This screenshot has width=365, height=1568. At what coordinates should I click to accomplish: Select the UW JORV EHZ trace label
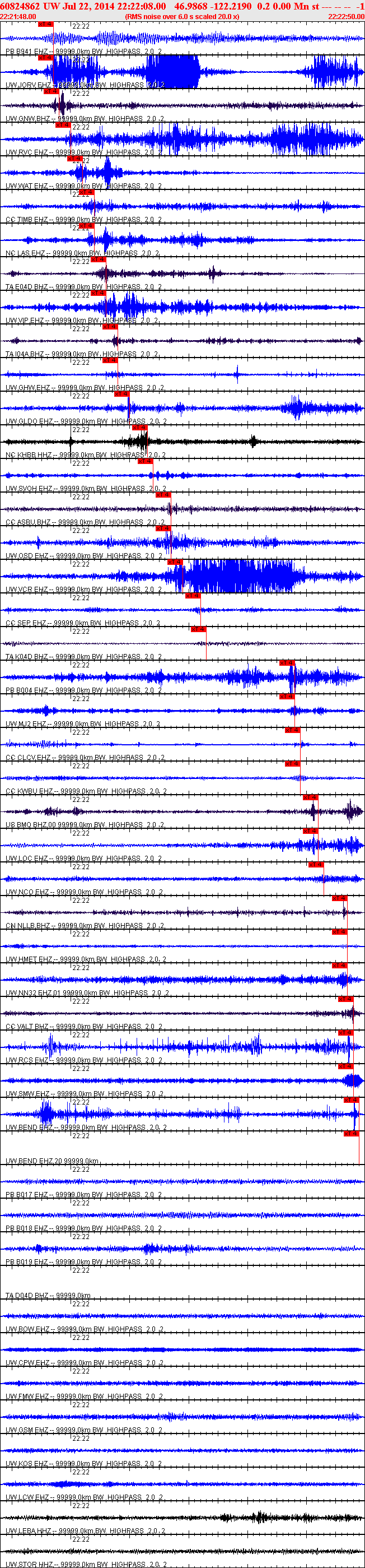[84, 85]
